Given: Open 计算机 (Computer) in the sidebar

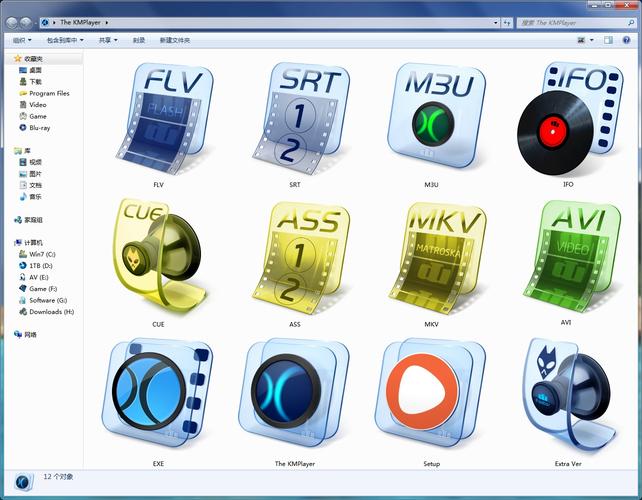Looking at the screenshot, I should (33, 243).
